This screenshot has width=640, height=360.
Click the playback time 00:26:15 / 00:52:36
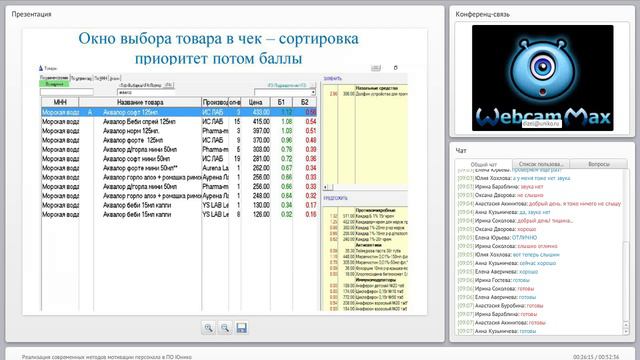click(x=596, y=357)
